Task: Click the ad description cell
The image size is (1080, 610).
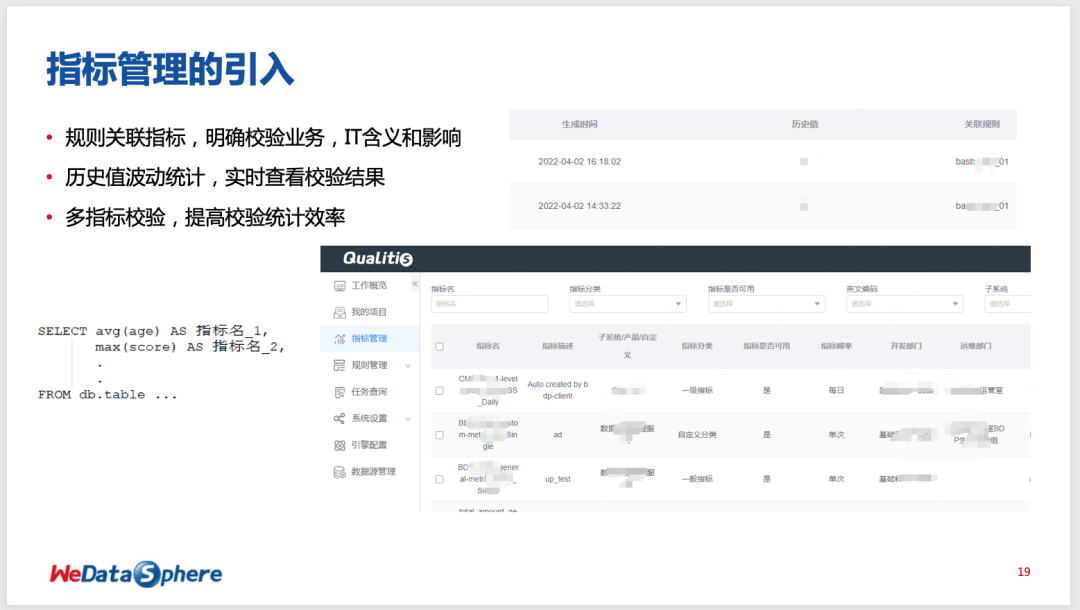Action: 558,435
